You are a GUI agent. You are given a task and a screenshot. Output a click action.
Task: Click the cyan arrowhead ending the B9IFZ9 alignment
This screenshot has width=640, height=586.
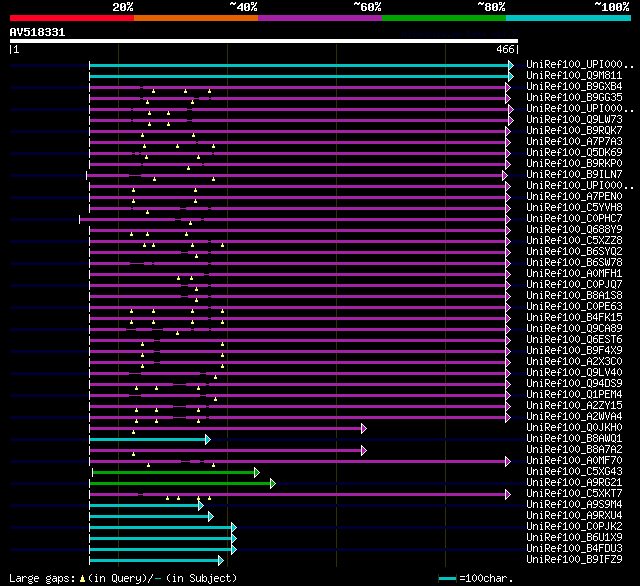(221, 561)
